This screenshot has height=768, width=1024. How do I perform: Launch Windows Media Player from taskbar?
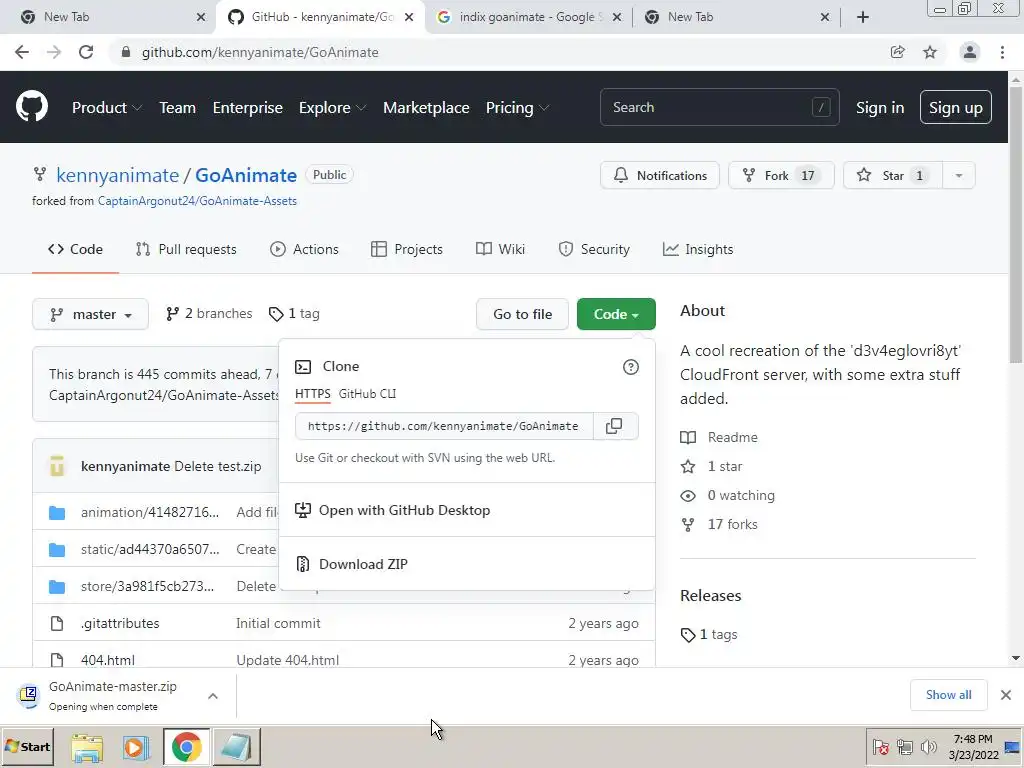[x=136, y=747]
